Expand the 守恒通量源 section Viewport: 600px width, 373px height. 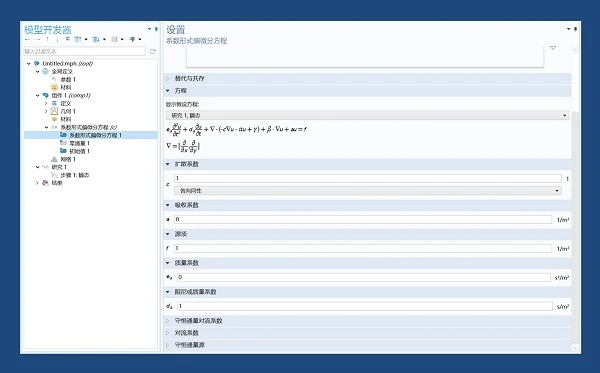pos(168,345)
